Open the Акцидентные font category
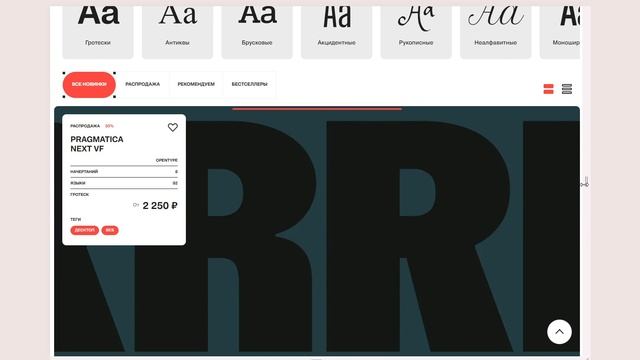Screen dimensions: 640x360 coord(336,32)
